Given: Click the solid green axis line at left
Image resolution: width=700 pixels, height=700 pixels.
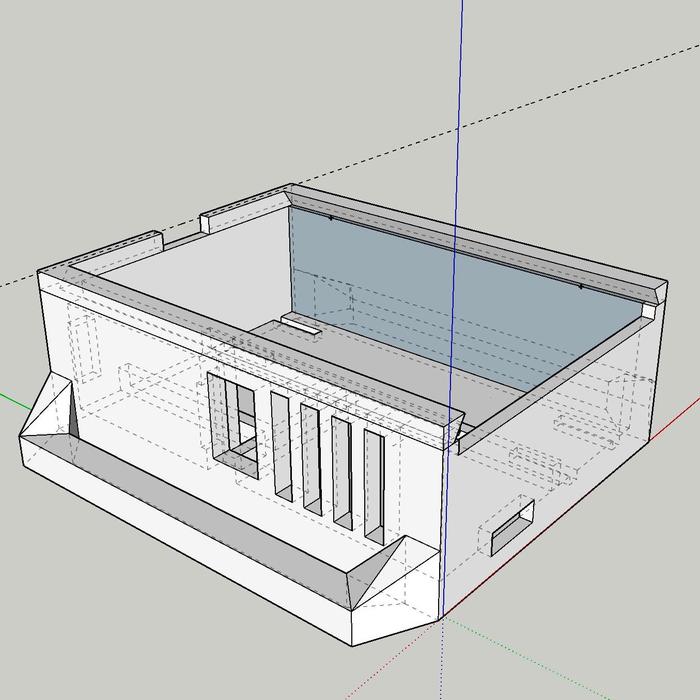Looking at the screenshot, I should 14,399.
